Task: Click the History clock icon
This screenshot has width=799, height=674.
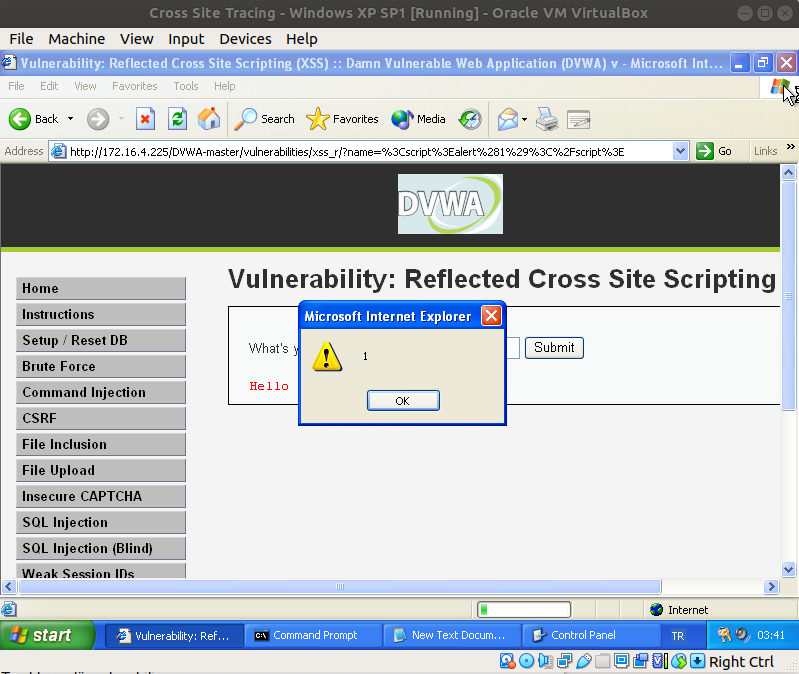Action: click(x=470, y=119)
